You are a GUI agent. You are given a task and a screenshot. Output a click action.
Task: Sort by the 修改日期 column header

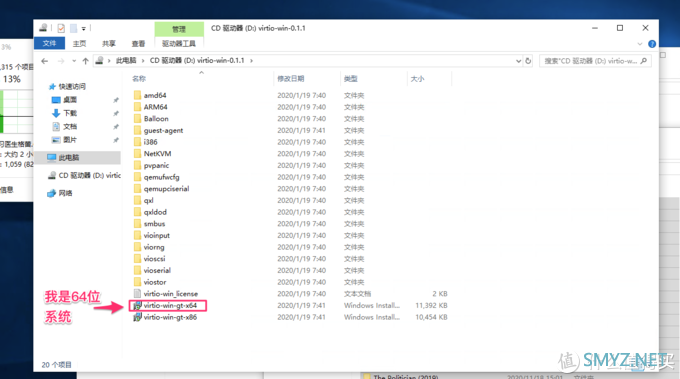(291, 78)
